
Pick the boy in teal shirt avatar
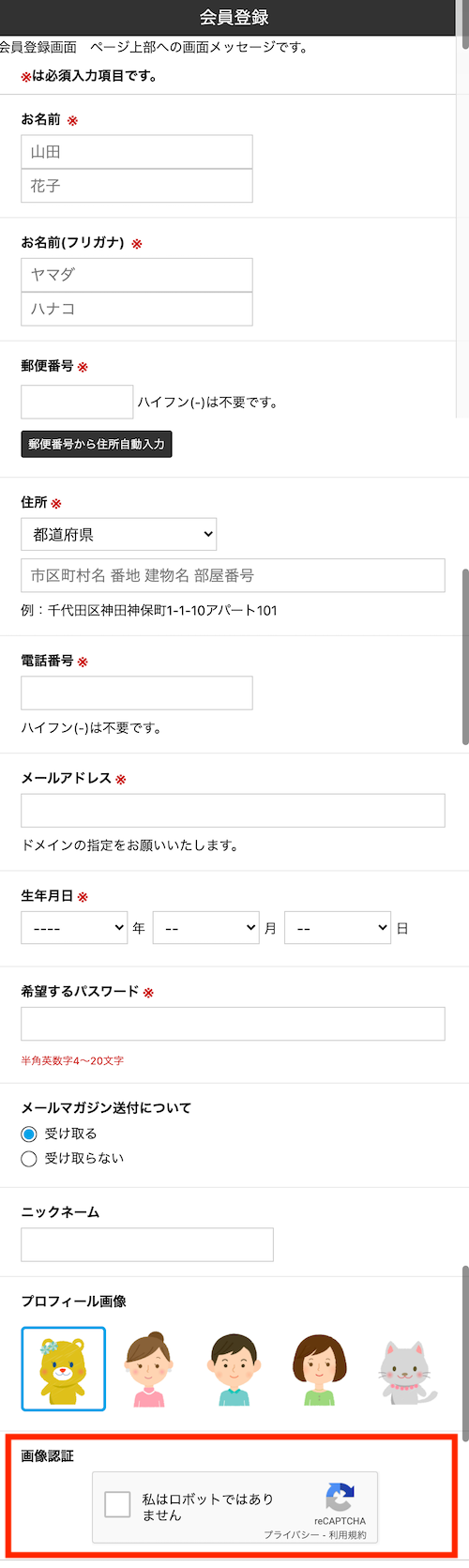234,1369
